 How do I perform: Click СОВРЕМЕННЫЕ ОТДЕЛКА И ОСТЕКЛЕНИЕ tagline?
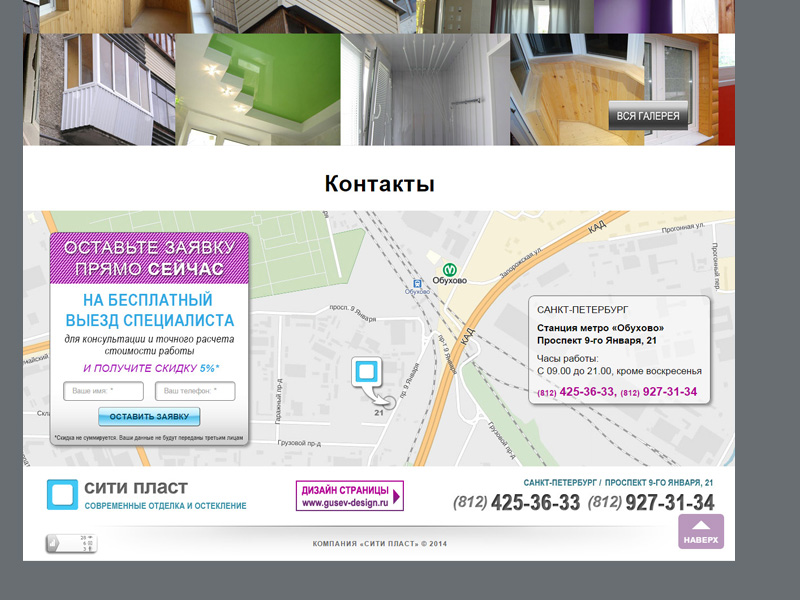click(165, 506)
